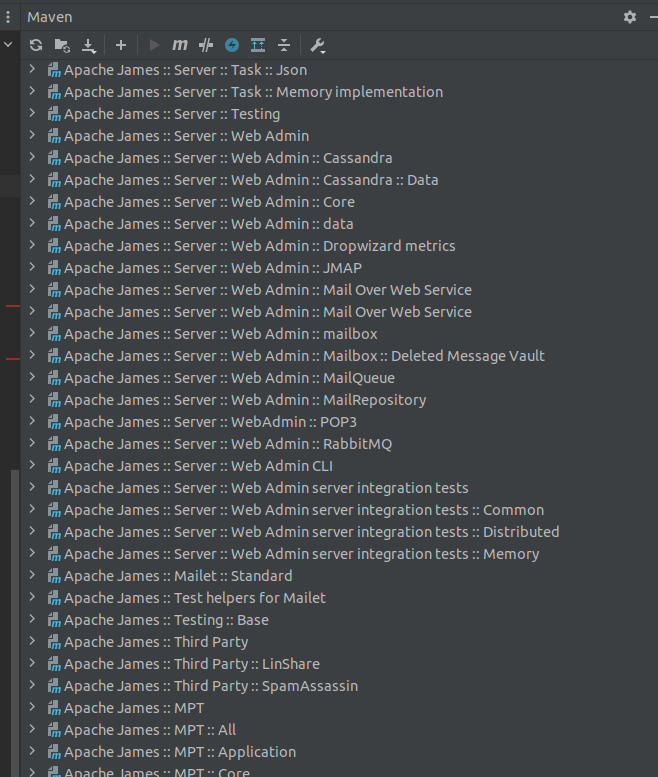This screenshot has height=777, width=658.
Task: Click the Third Party :: LinShare module icon
Action: tap(54, 664)
